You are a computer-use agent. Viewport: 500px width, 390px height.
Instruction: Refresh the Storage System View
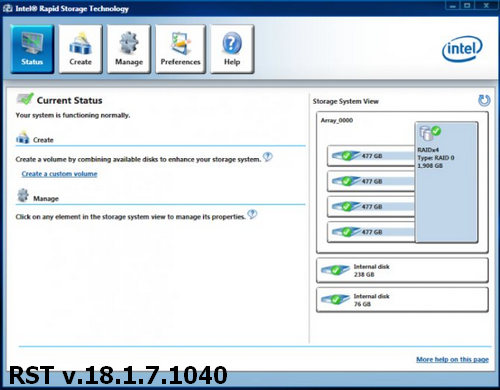coord(484,100)
